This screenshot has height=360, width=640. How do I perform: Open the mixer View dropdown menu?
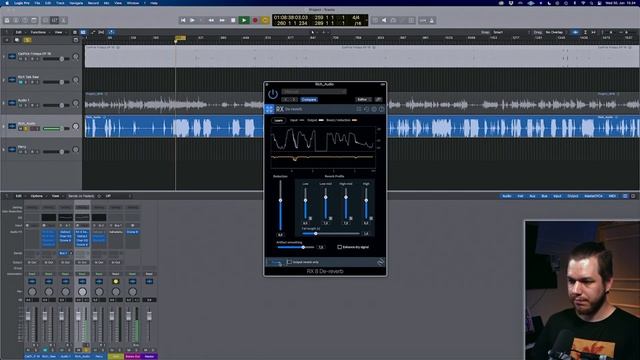56,196
